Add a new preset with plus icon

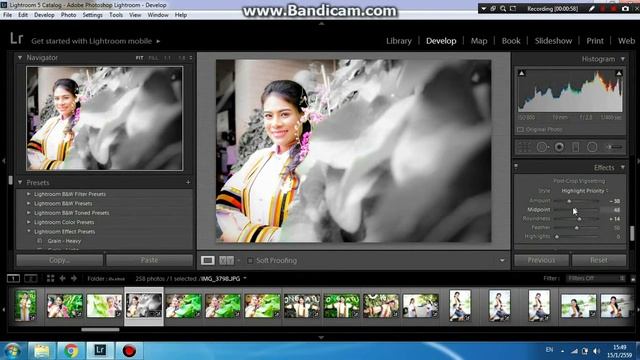(188, 182)
